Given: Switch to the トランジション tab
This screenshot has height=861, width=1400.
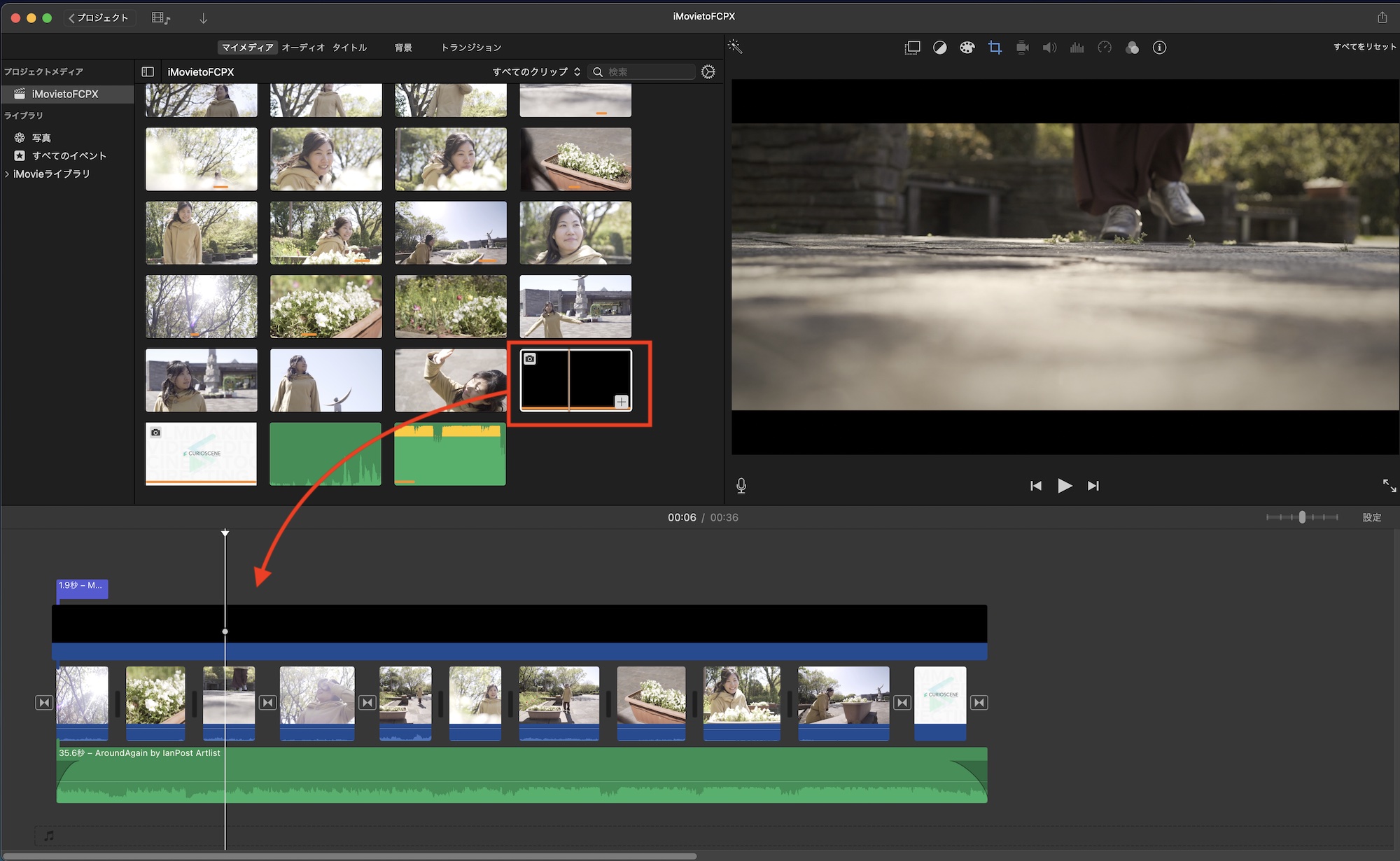Looking at the screenshot, I should 471,48.
